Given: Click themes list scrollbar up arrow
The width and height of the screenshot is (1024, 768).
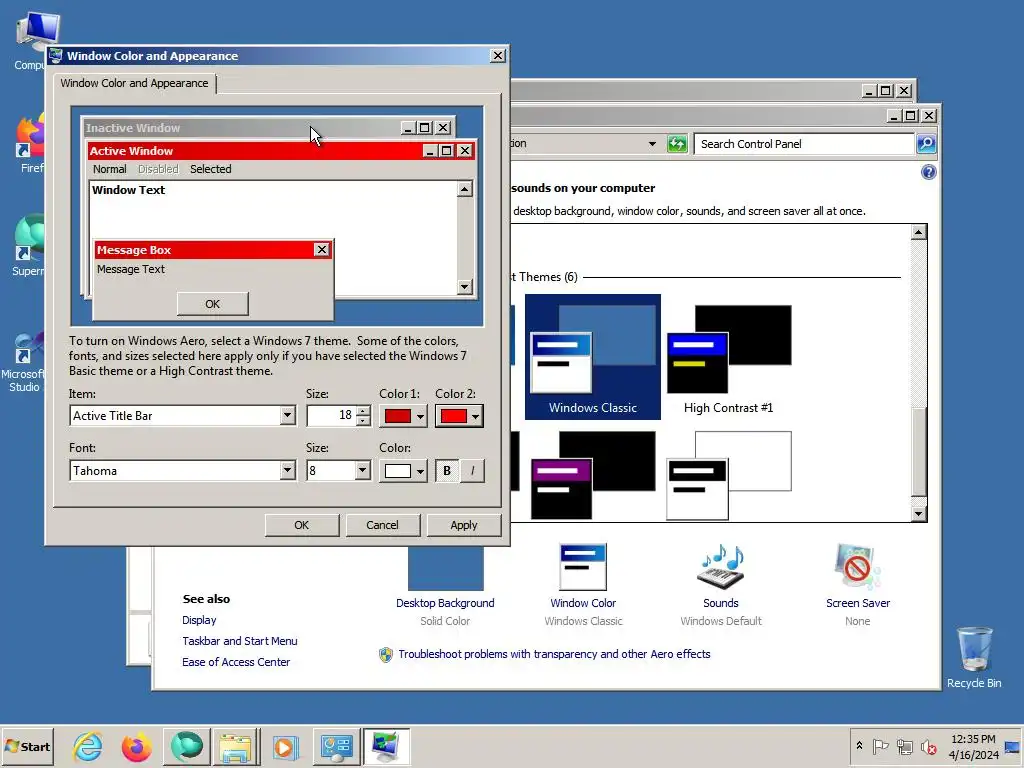Looking at the screenshot, I should [918, 232].
